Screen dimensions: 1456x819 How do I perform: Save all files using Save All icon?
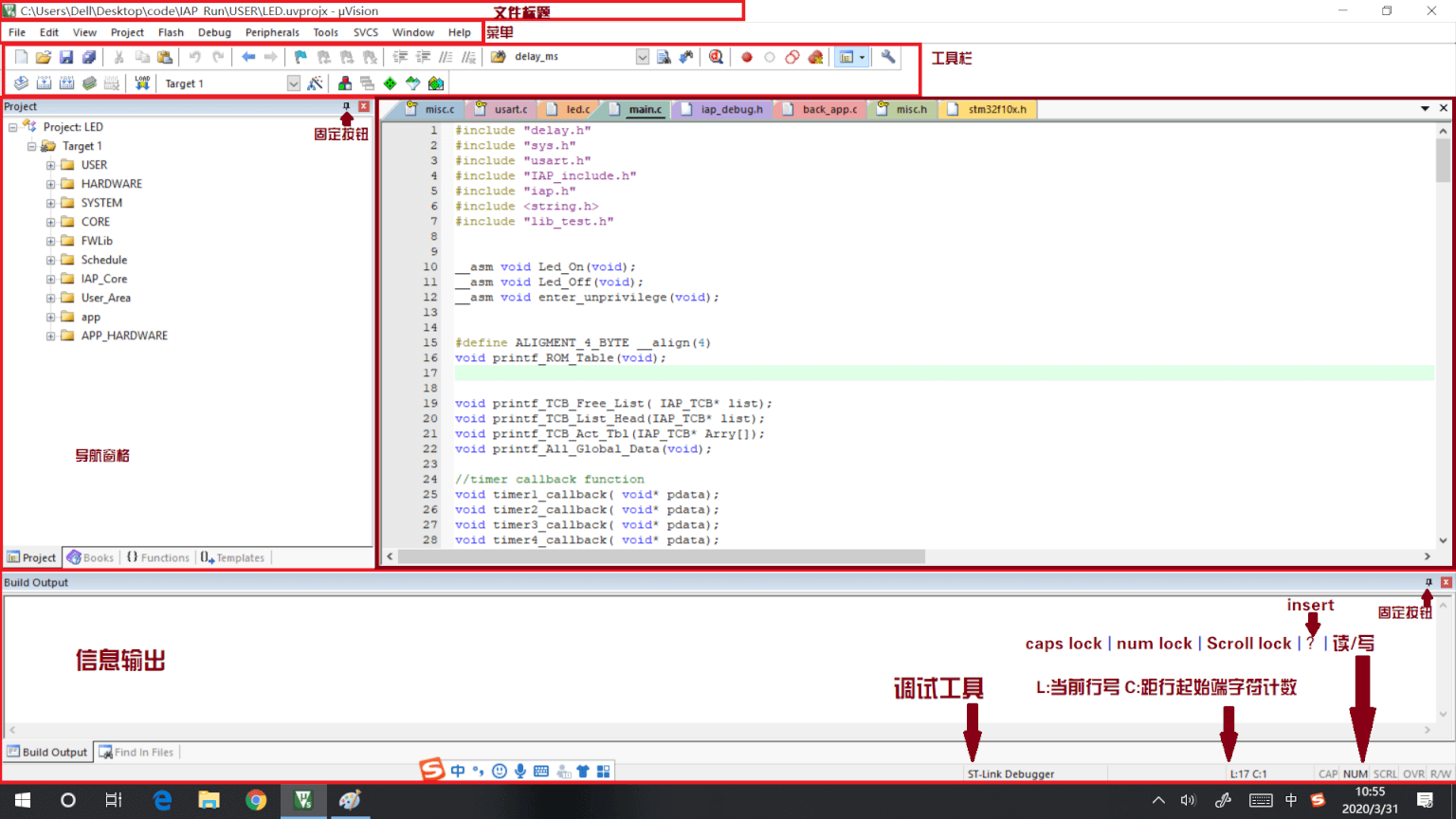(x=89, y=57)
